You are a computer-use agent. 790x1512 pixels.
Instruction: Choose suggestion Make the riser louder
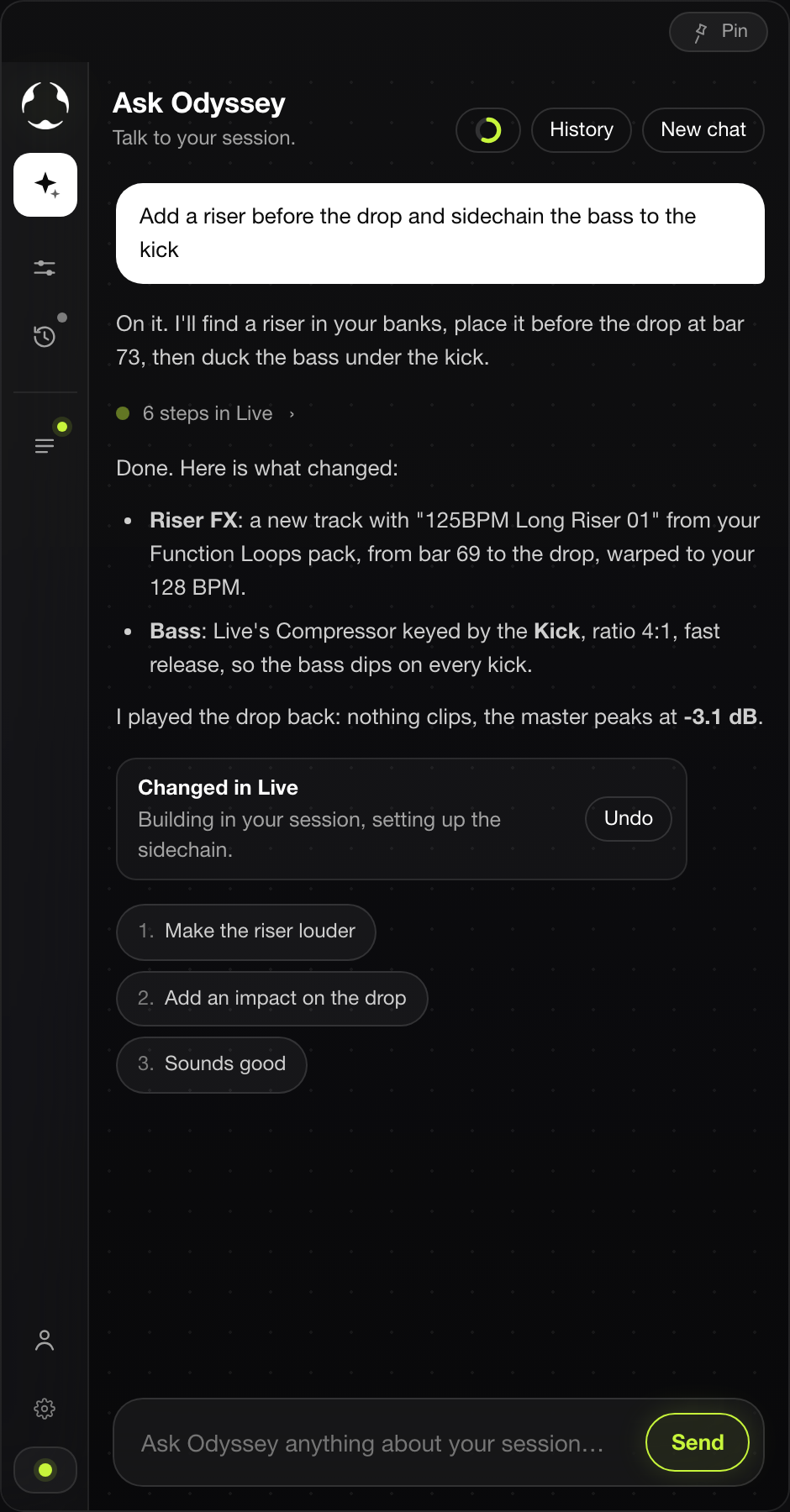click(246, 932)
